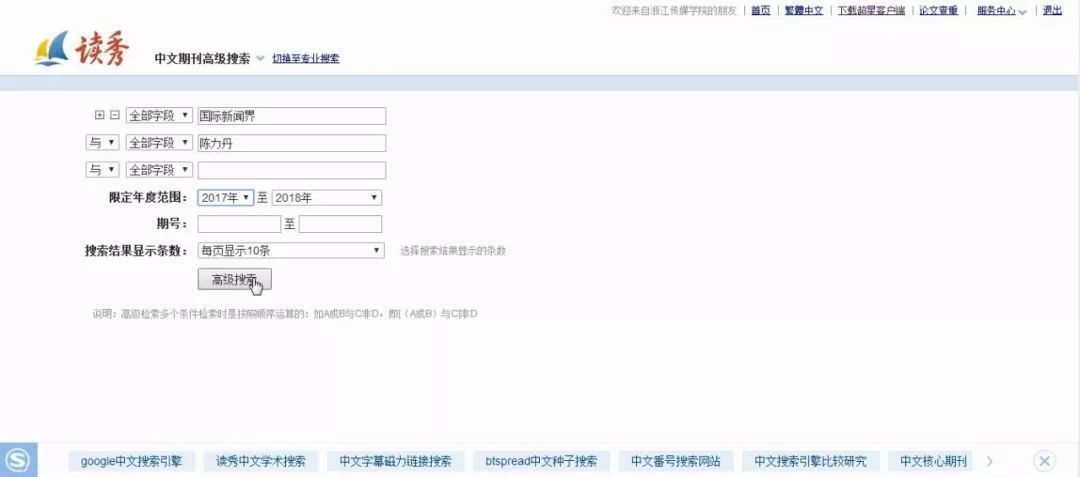
Task: Select btspread中文种子搜索 suggestion
Action: [541, 461]
